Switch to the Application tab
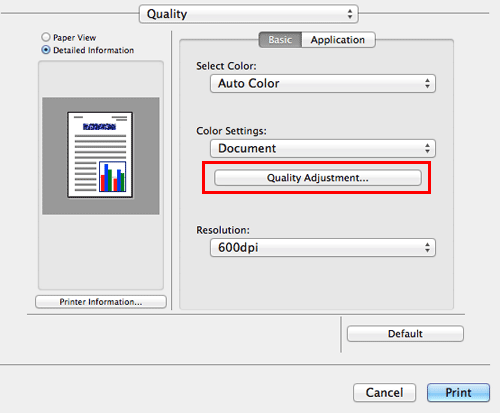The image size is (500, 413). point(338,40)
